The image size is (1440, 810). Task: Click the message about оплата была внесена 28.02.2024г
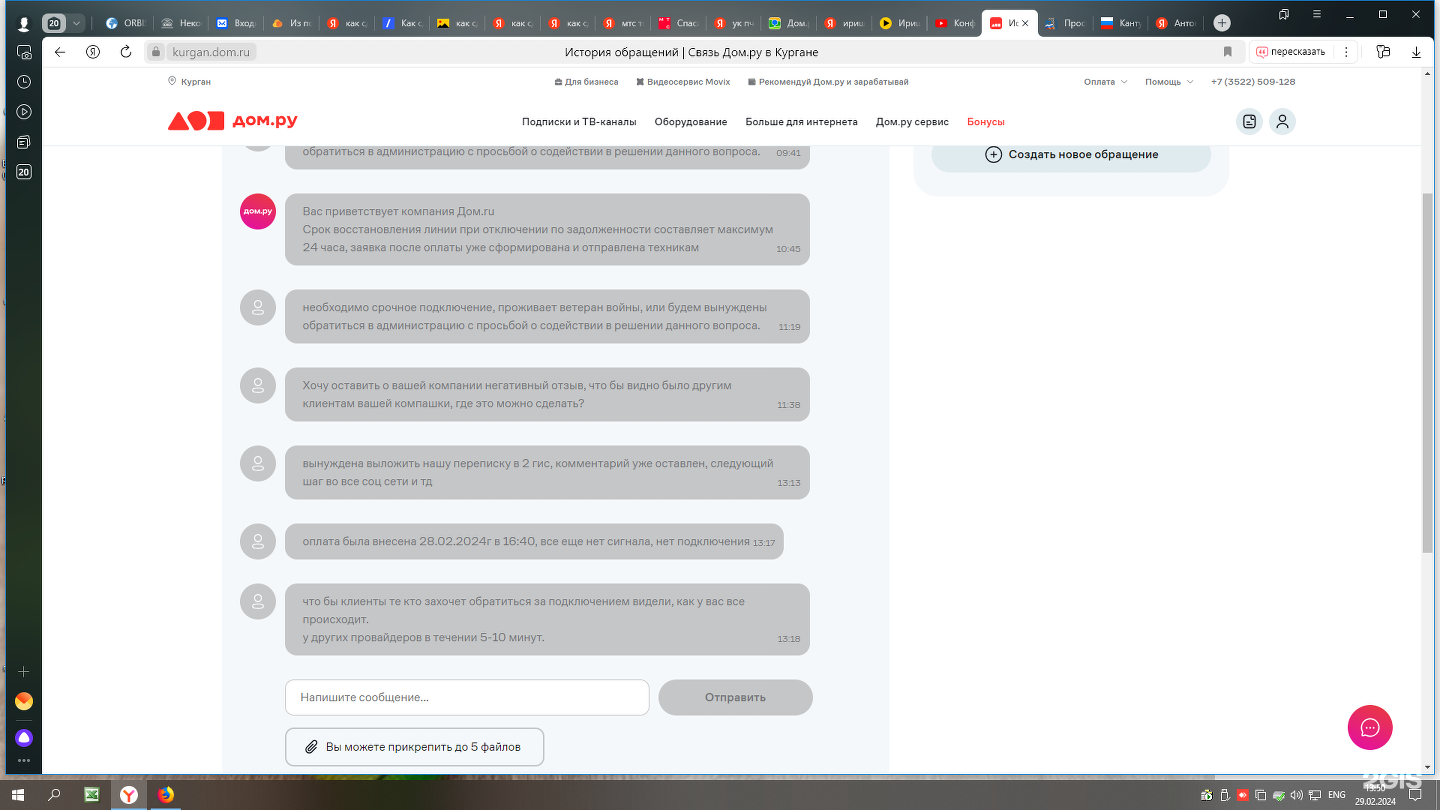(534, 541)
